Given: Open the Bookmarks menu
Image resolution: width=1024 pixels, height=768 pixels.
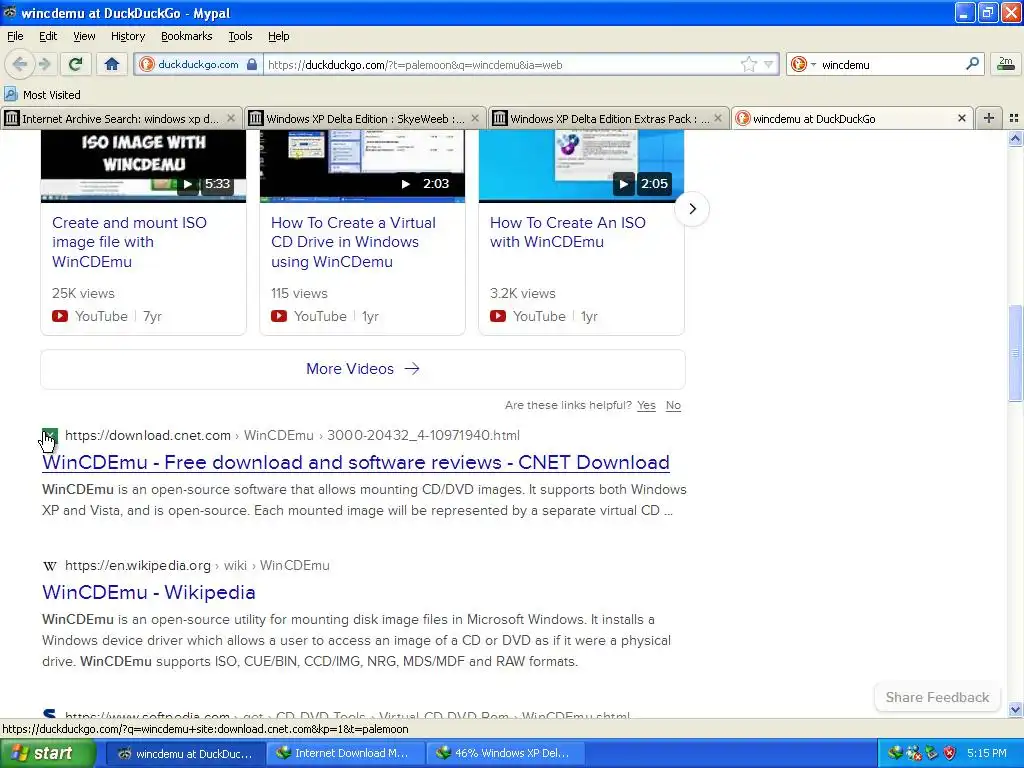Looking at the screenshot, I should (x=186, y=36).
